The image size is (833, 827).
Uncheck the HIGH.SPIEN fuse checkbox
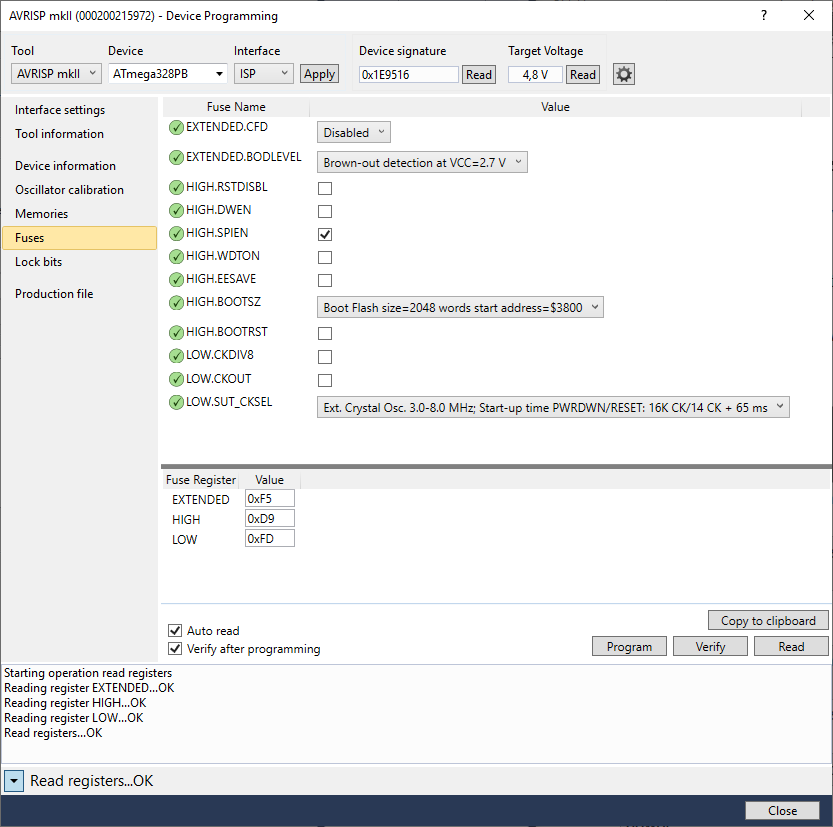(x=325, y=234)
